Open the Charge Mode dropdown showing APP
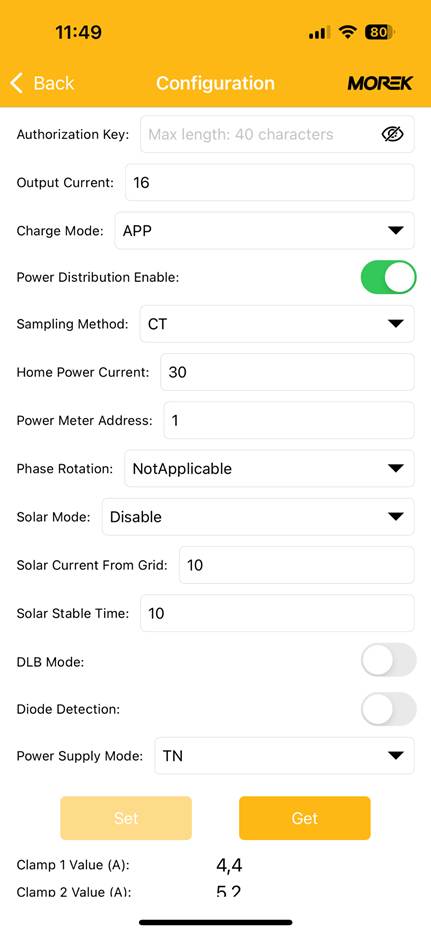Image resolution: width=431 pixels, height=934 pixels. click(264, 231)
